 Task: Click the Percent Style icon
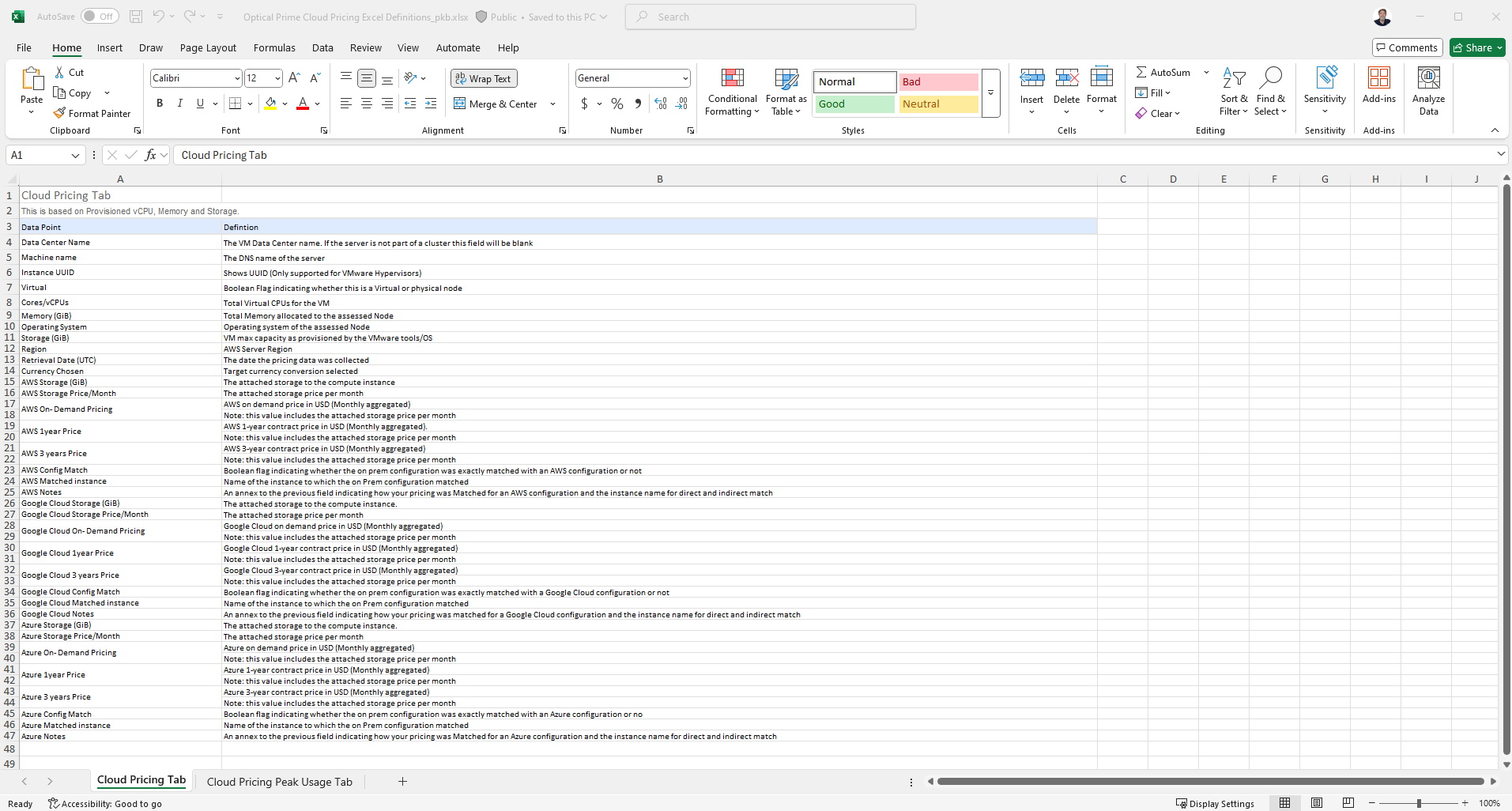[x=617, y=104]
